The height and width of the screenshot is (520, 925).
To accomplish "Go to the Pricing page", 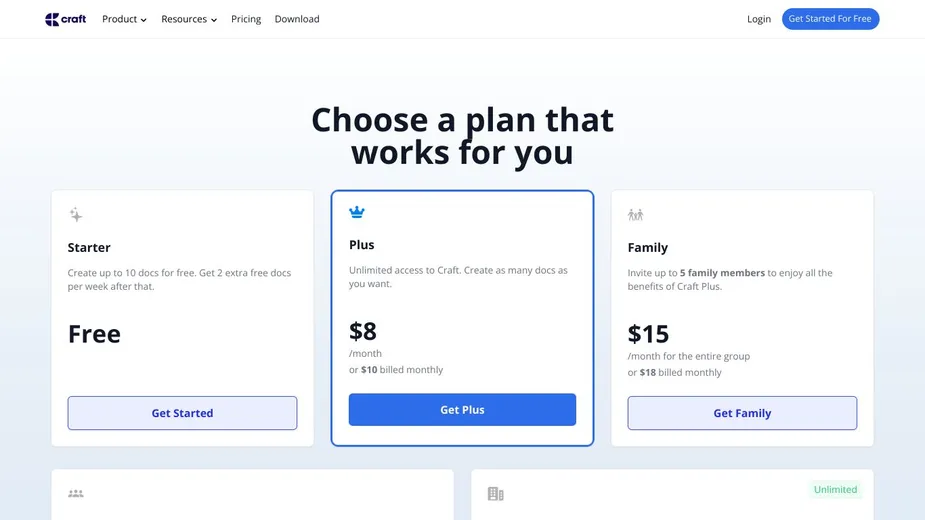I will click(246, 19).
